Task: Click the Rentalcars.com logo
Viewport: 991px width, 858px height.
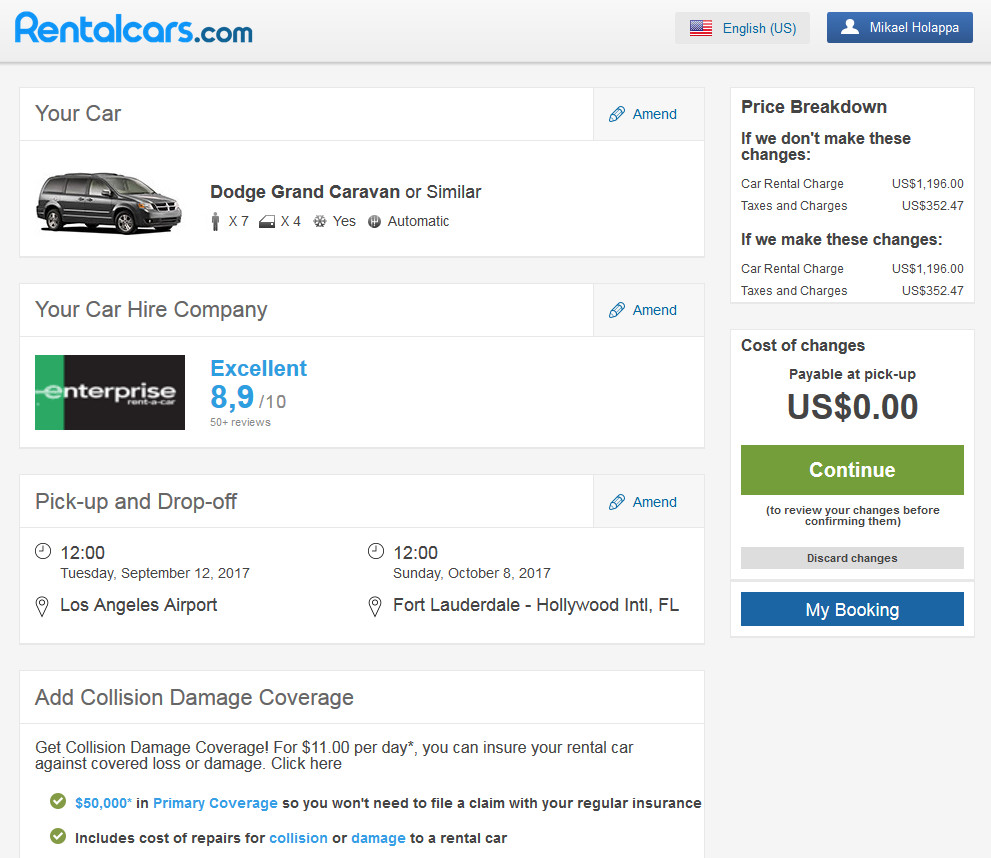Action: coord(134,28)
